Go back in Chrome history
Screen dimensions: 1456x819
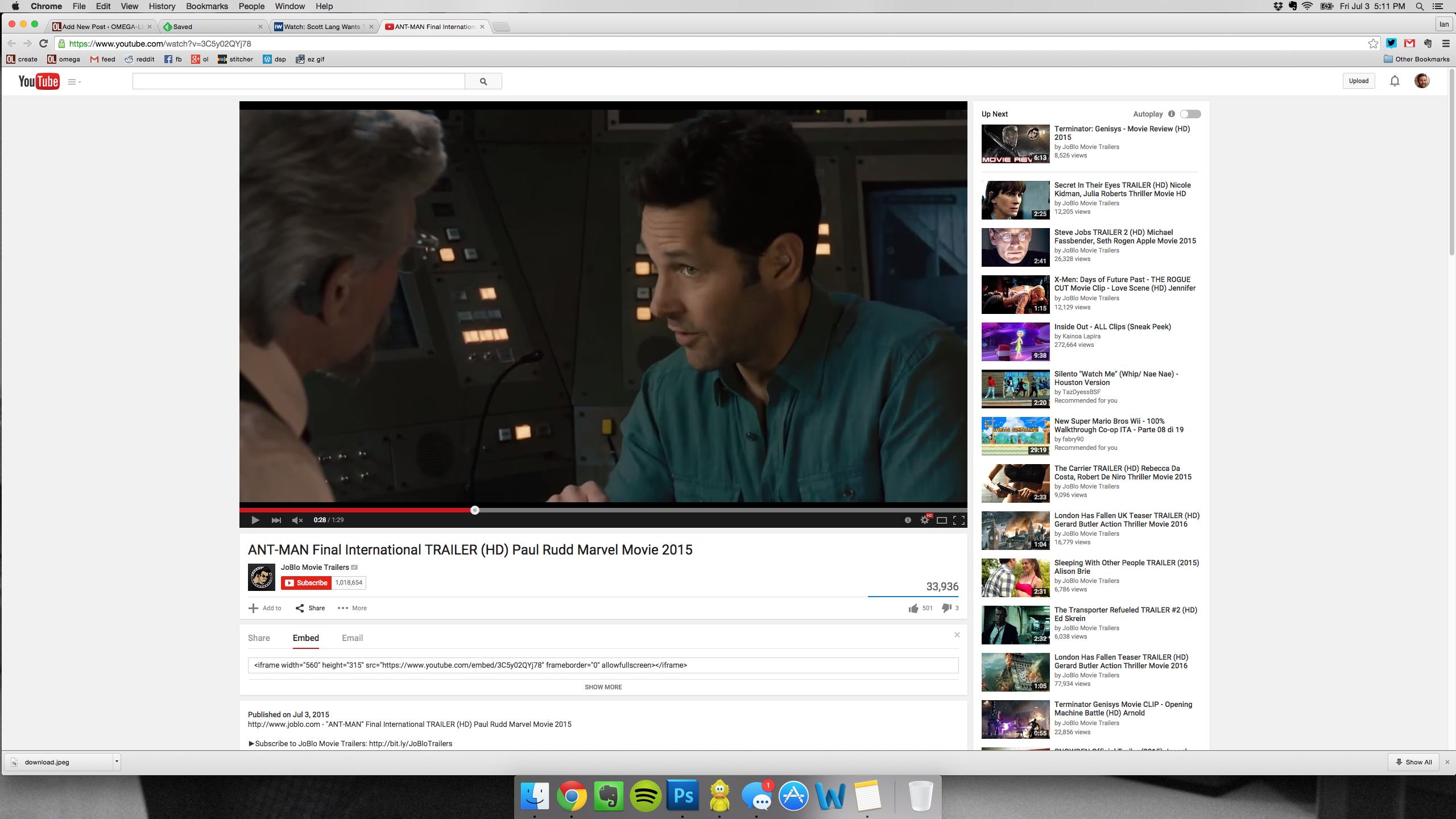[11, 43]
